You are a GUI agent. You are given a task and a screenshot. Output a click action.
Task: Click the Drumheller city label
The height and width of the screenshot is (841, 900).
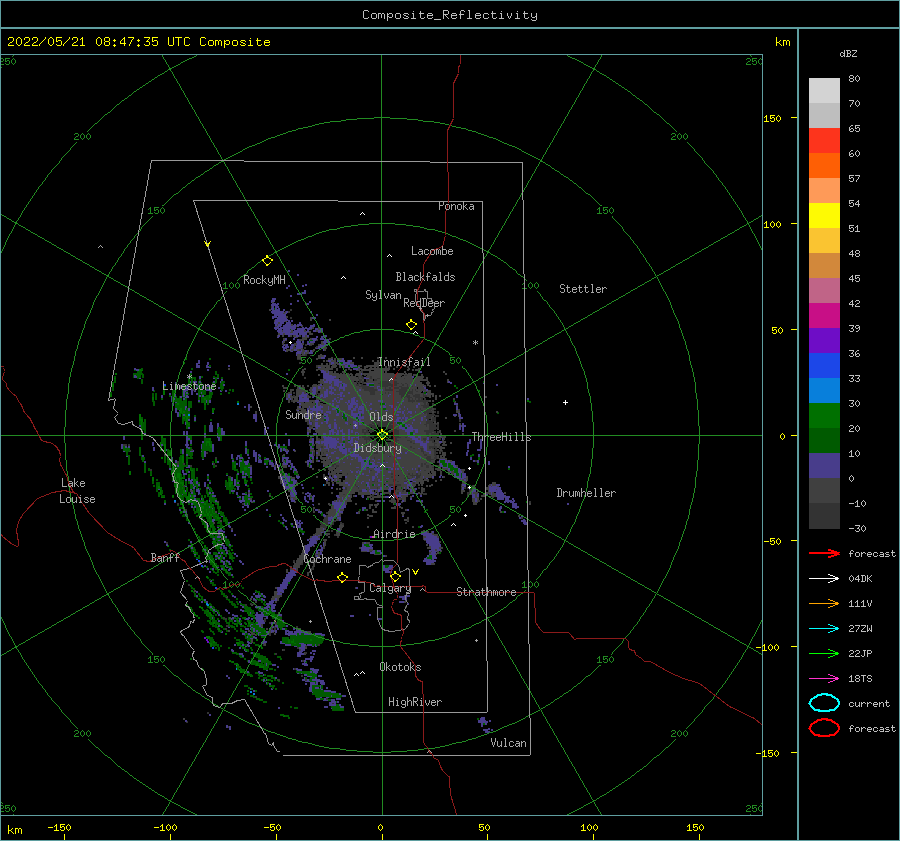[586, 493]
